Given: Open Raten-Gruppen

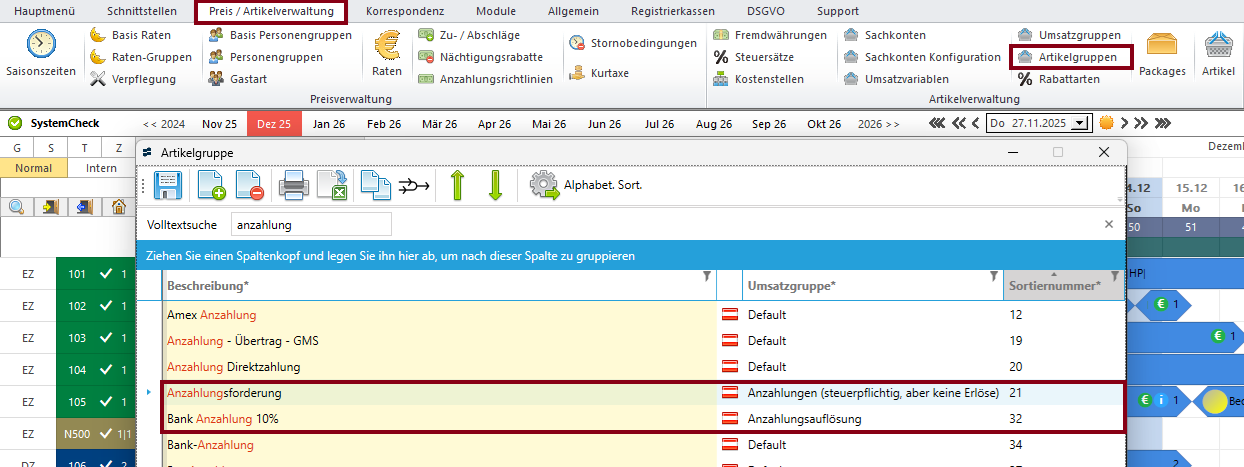Looking at the screenshot, I should pyautogui.click(x=140, y=57).
